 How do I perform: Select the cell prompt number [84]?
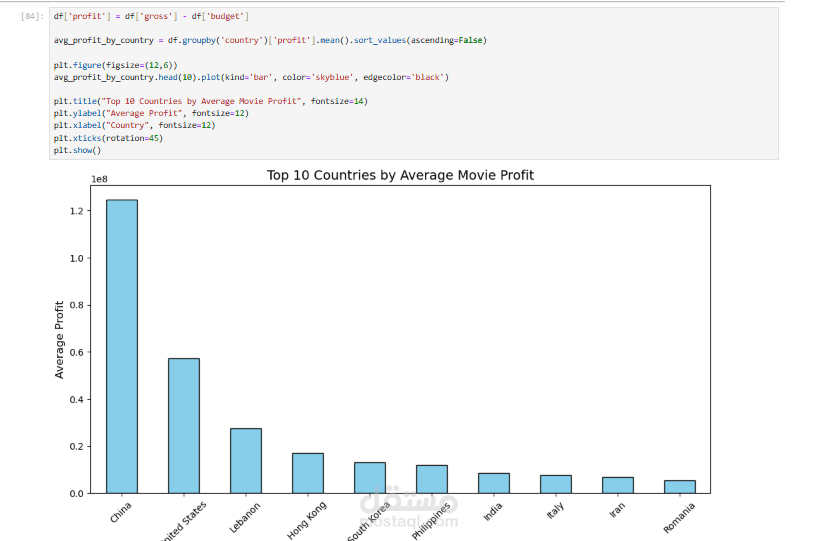(x=32, y=16)
